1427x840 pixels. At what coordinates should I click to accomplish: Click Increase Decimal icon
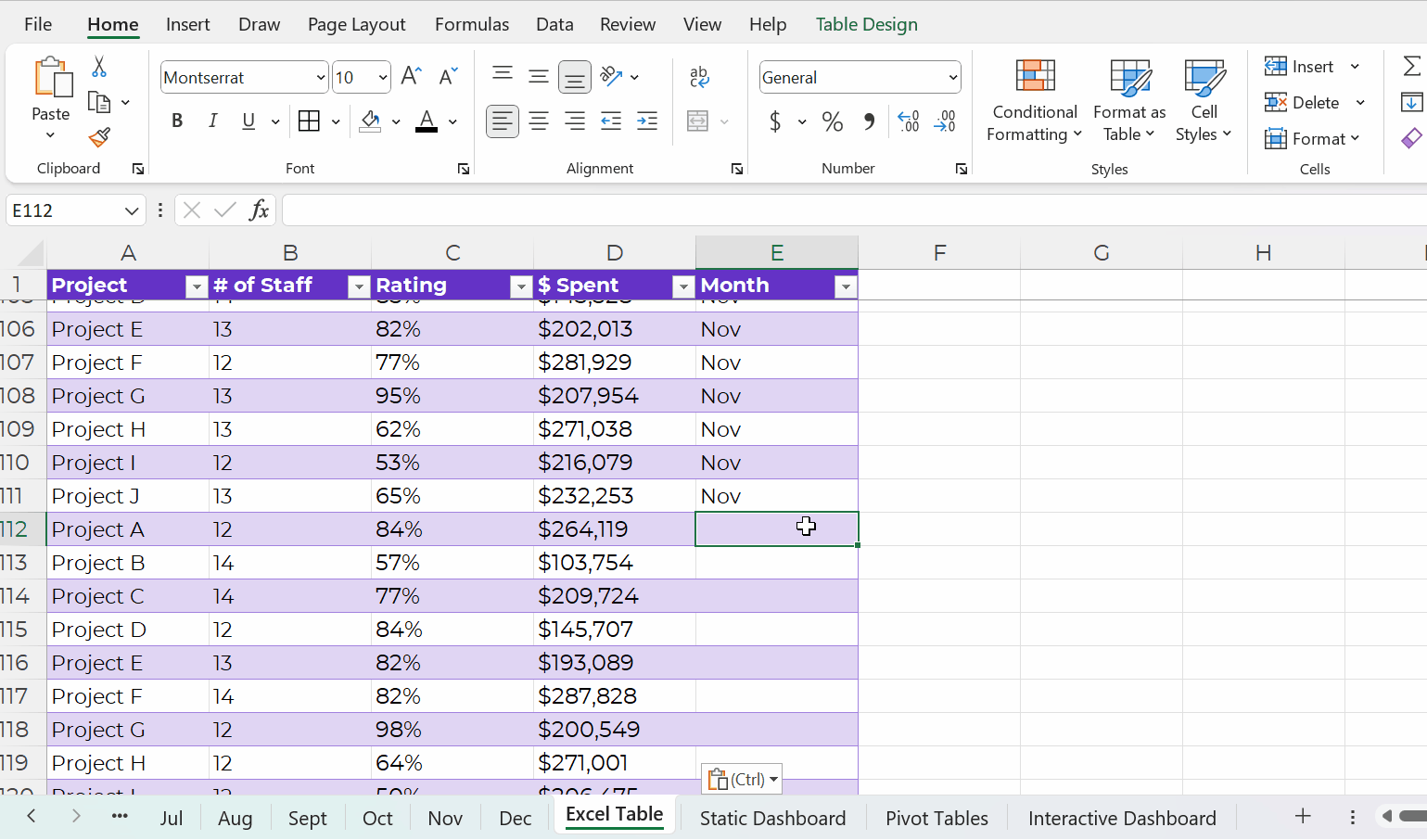click(x=909, y=121)
